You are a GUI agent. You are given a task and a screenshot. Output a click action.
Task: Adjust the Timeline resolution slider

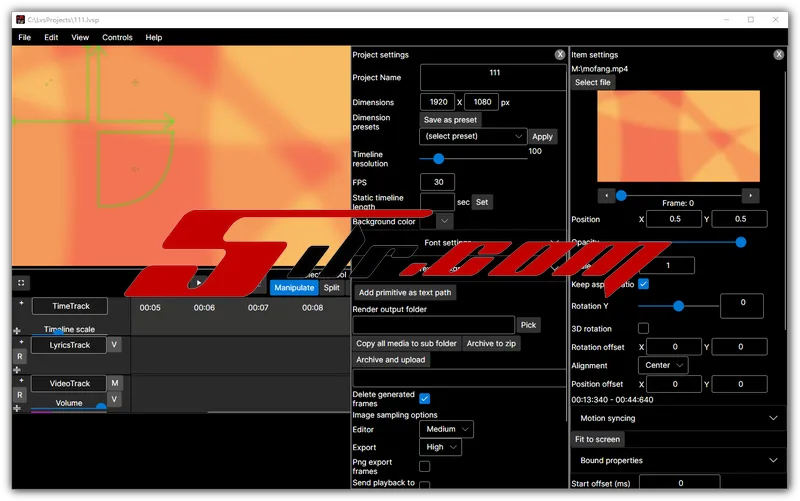coord(439,158)
